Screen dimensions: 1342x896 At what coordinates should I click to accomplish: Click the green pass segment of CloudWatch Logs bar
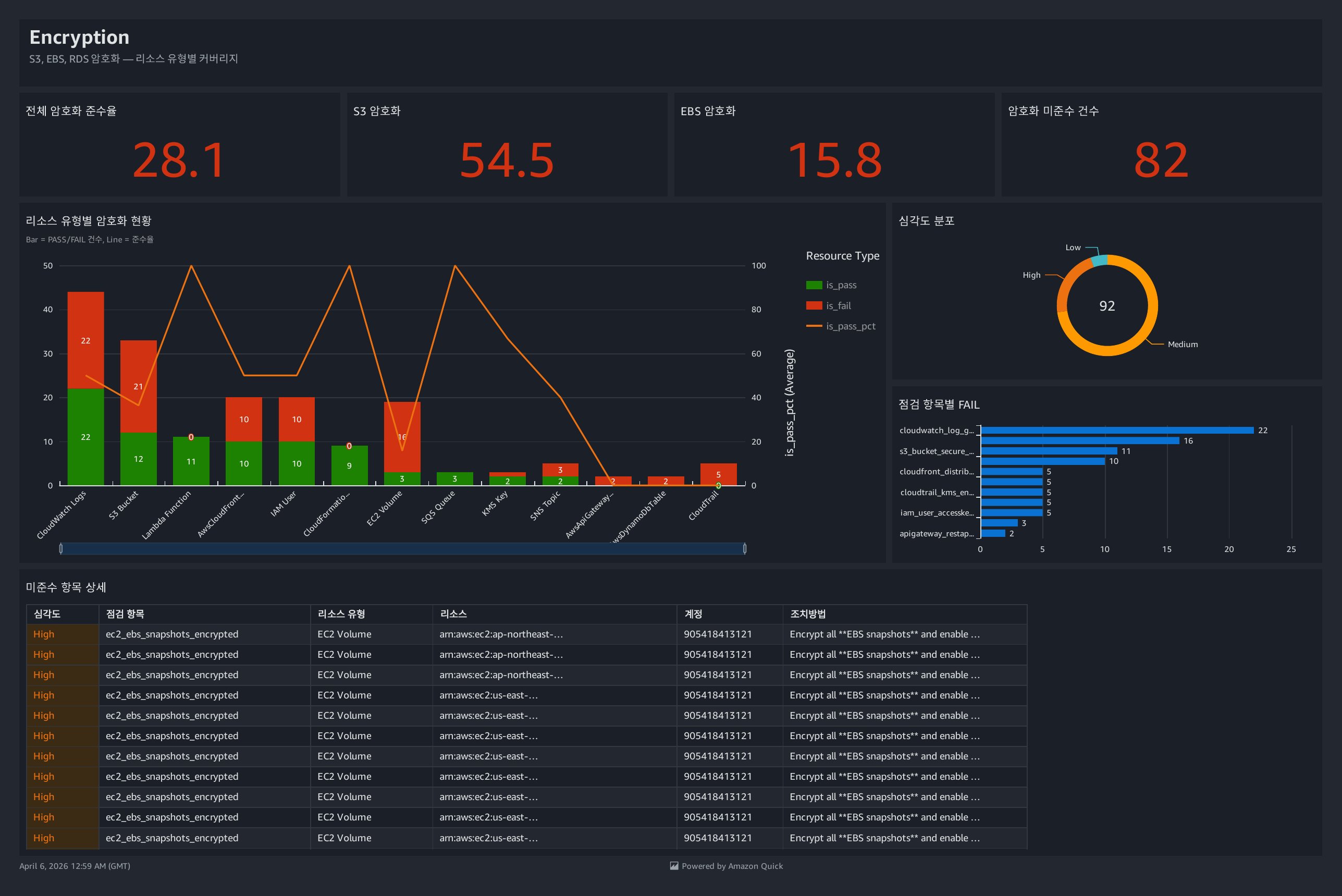[x=85, y=437]
